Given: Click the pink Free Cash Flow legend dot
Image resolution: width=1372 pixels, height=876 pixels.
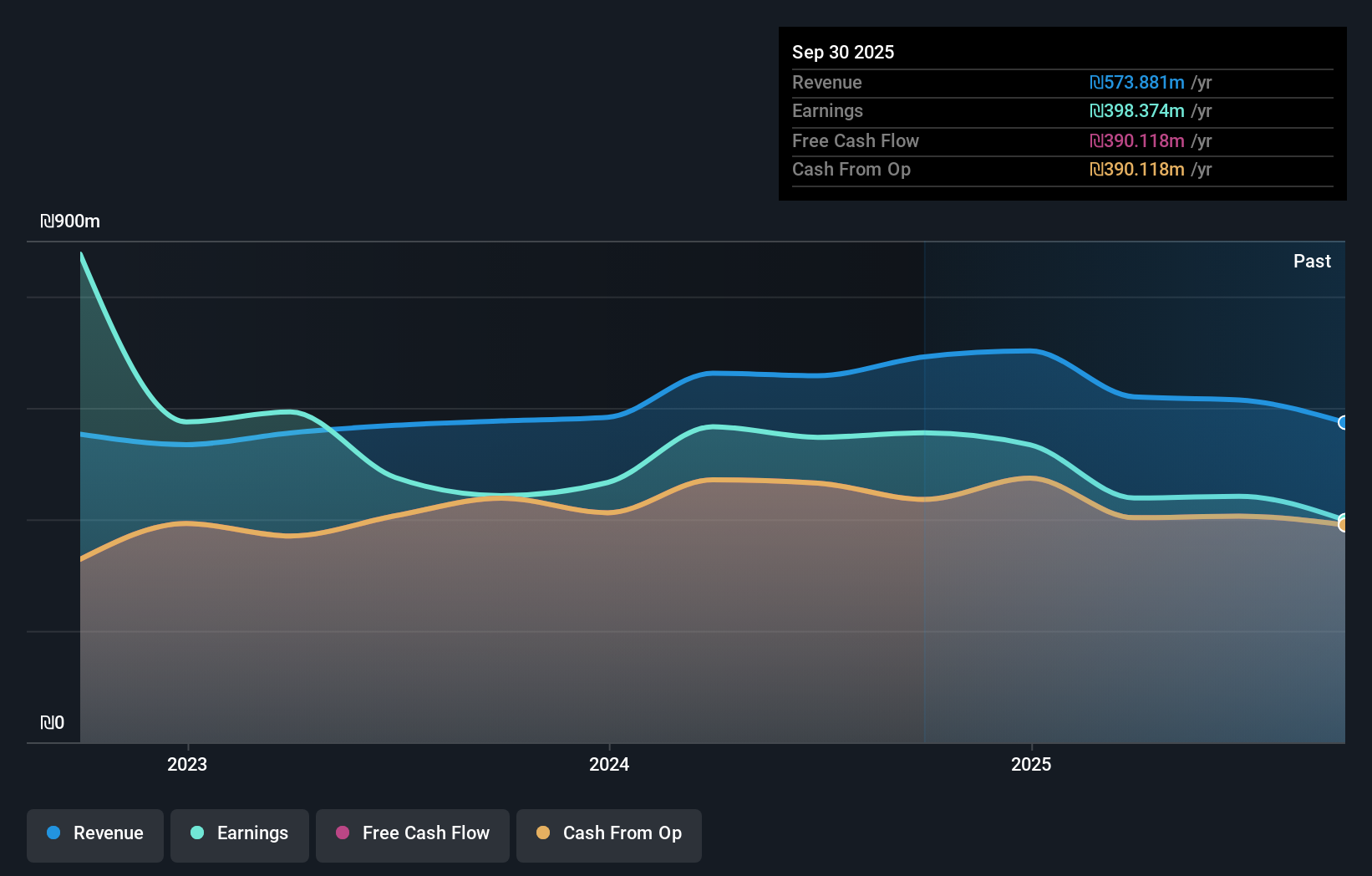Looking at the screenshot, I should pos(341,833).
